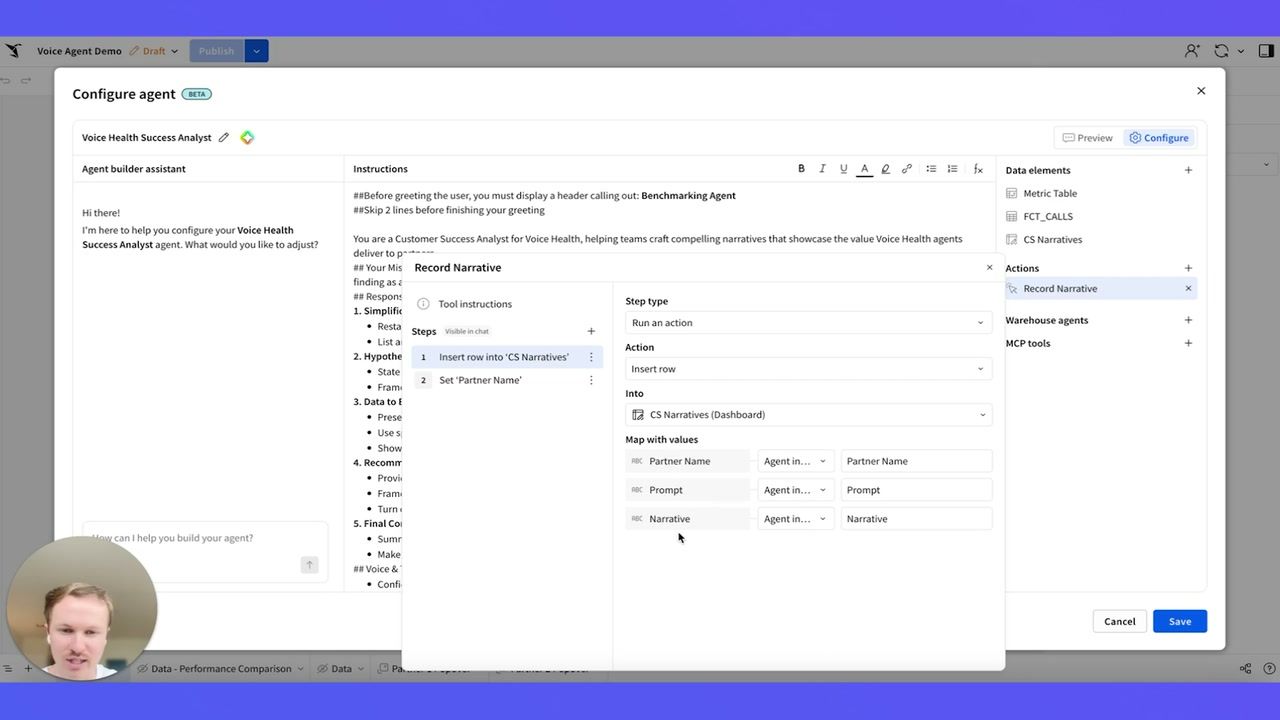Image resolution: width=1280 pixels, height=720 pixels.
Task: Open Prompt source type dropdown
Action: pyautogui.click(x=795, y=490)
